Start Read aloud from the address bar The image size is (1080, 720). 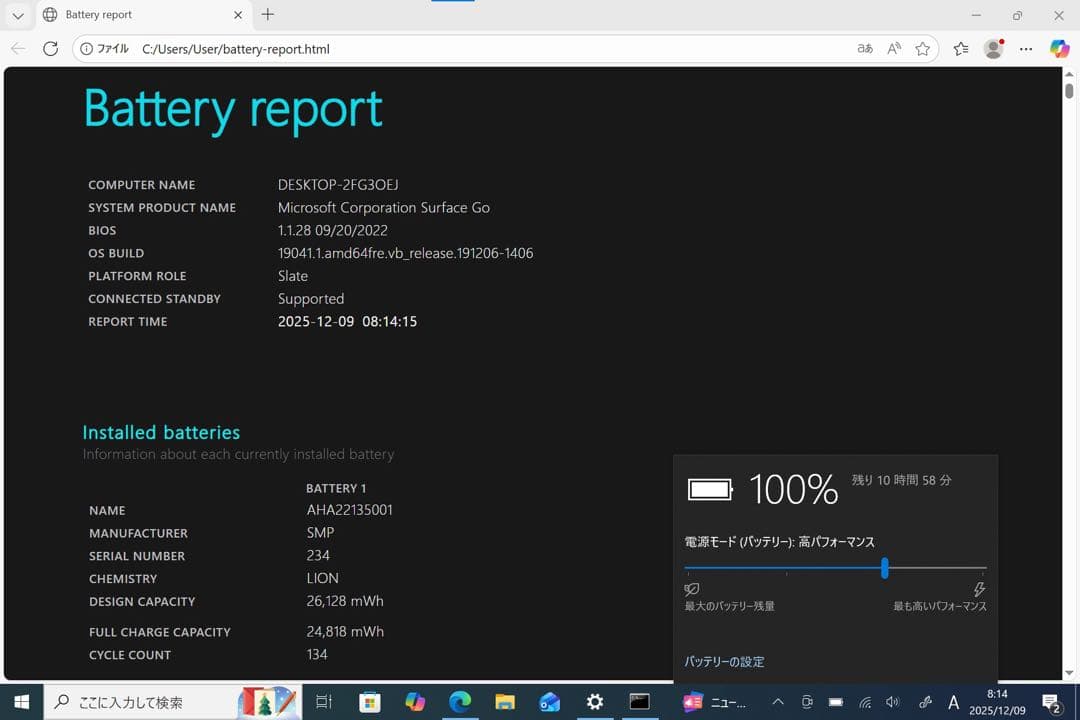pyautogui.click(x=894, y=49)
